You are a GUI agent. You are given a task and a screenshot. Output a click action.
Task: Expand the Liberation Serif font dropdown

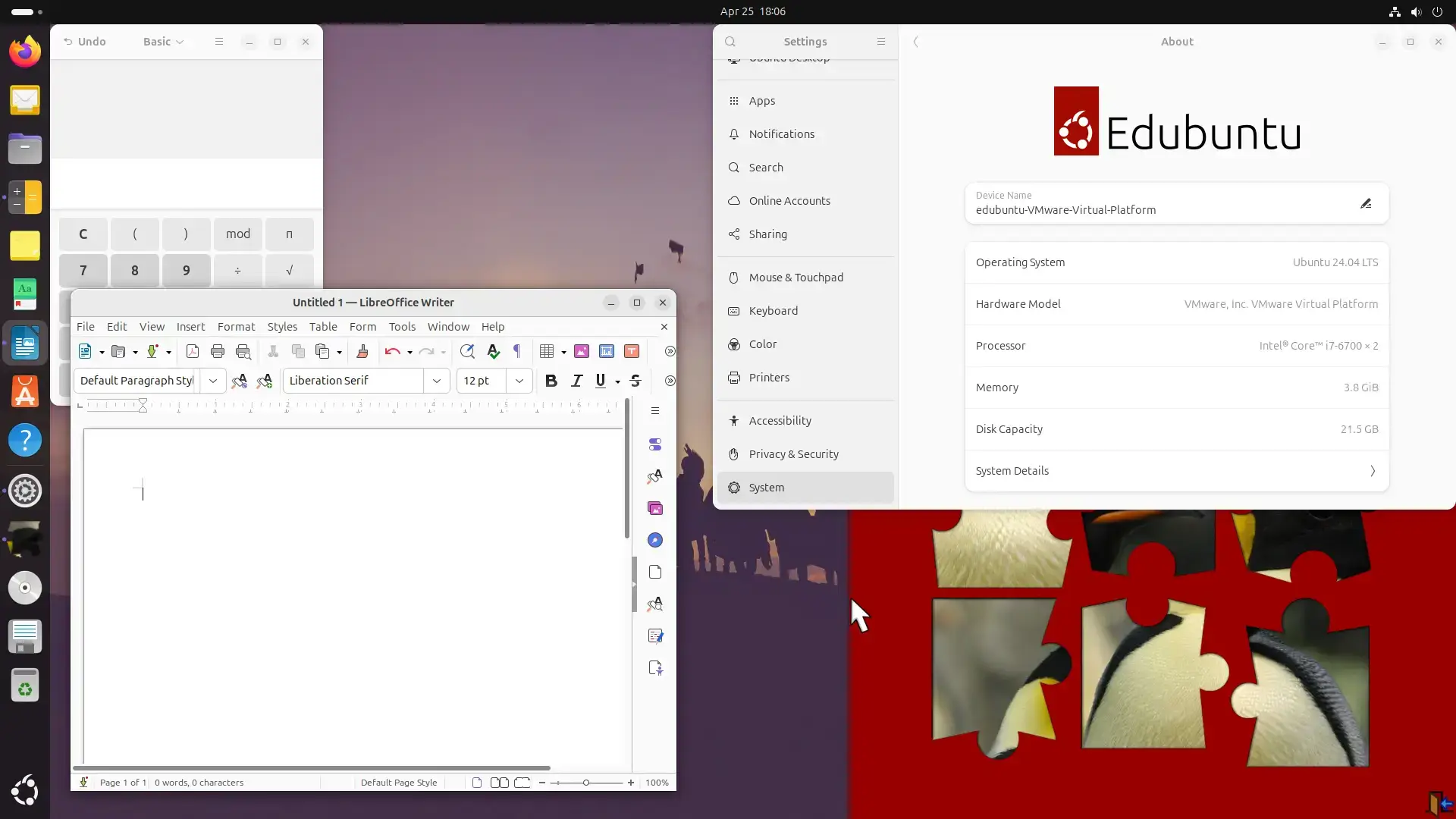(437, 381)
